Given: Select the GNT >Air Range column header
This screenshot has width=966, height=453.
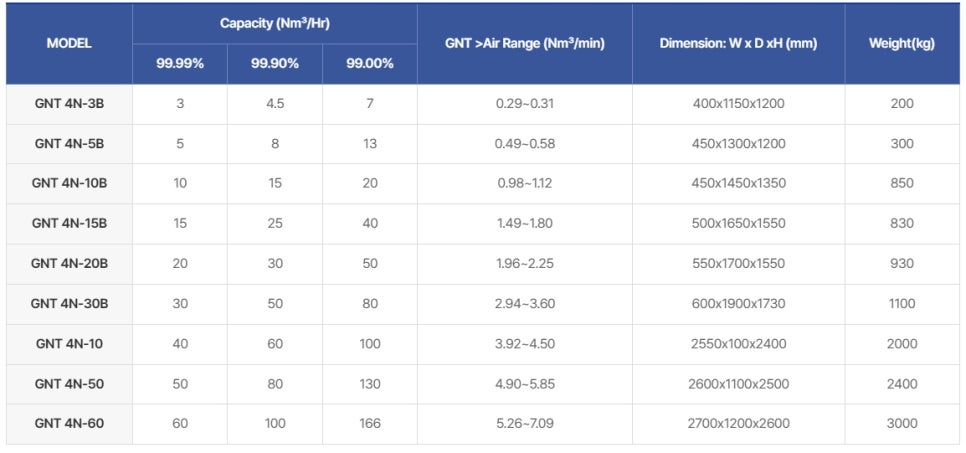Looking at the screenshot, I should 524,44.
